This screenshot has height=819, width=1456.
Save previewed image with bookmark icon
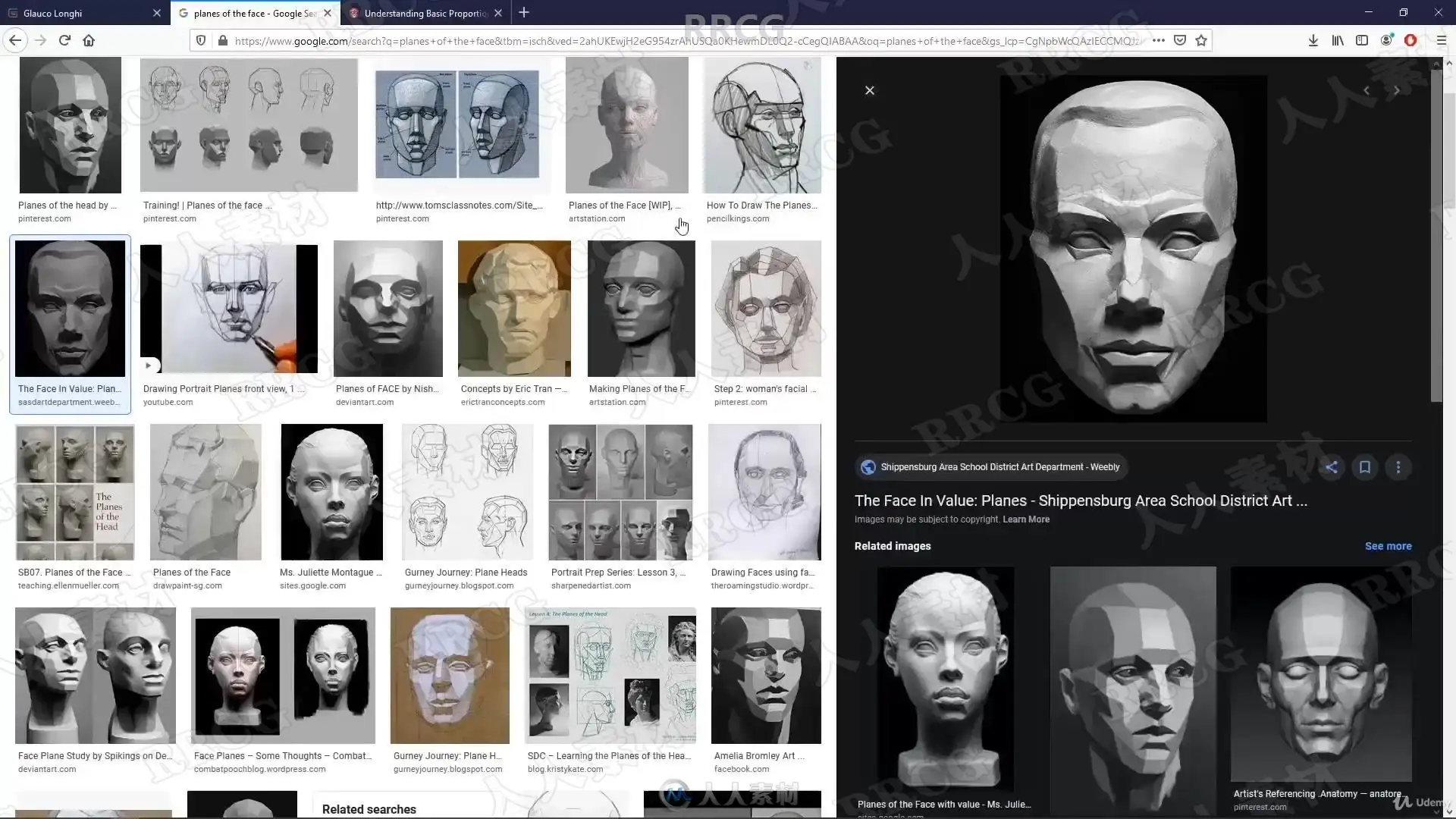click(x=1365, y=467)
